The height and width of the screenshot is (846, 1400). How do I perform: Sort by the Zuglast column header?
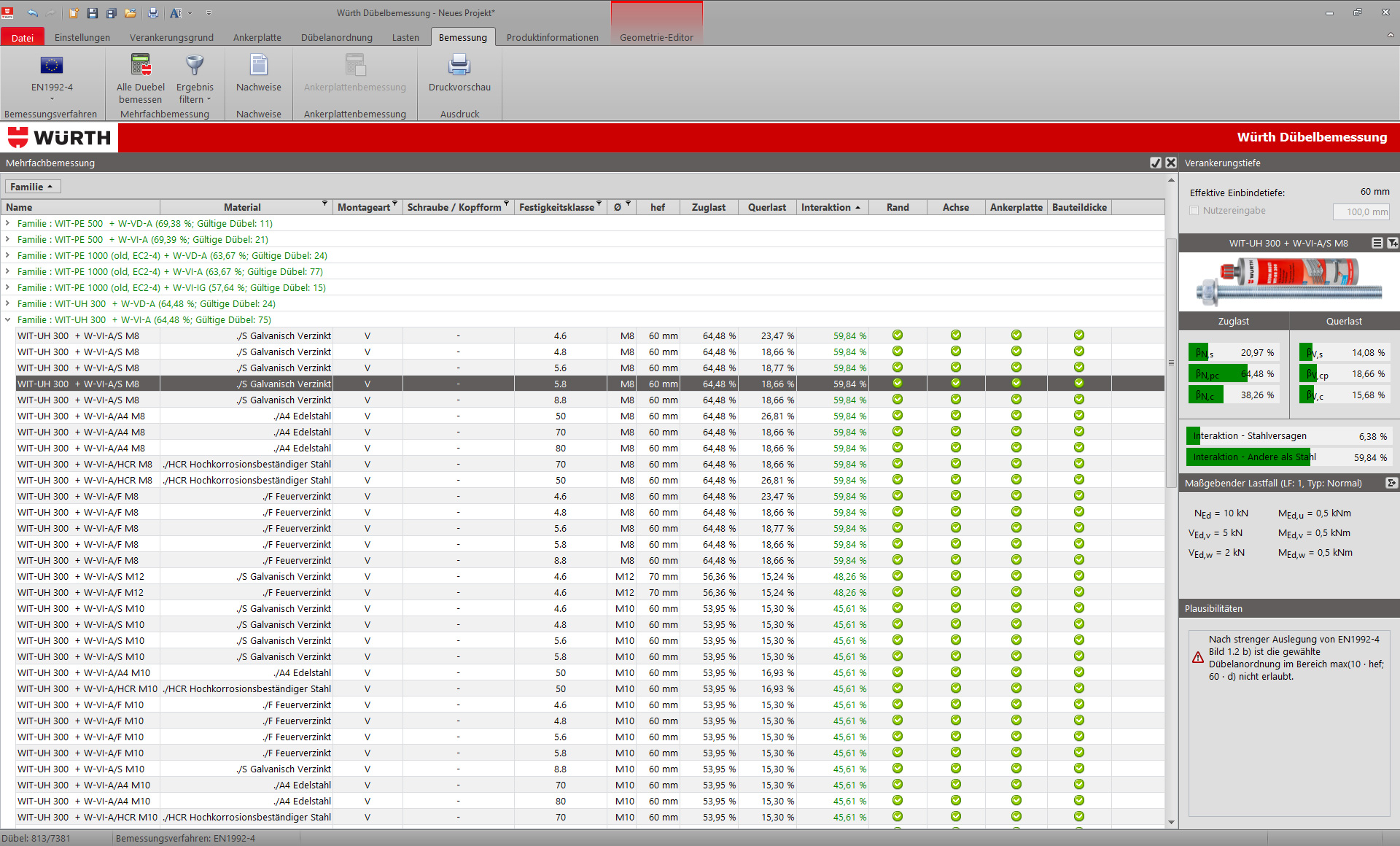pyautogui.click(x=709, y=207)
